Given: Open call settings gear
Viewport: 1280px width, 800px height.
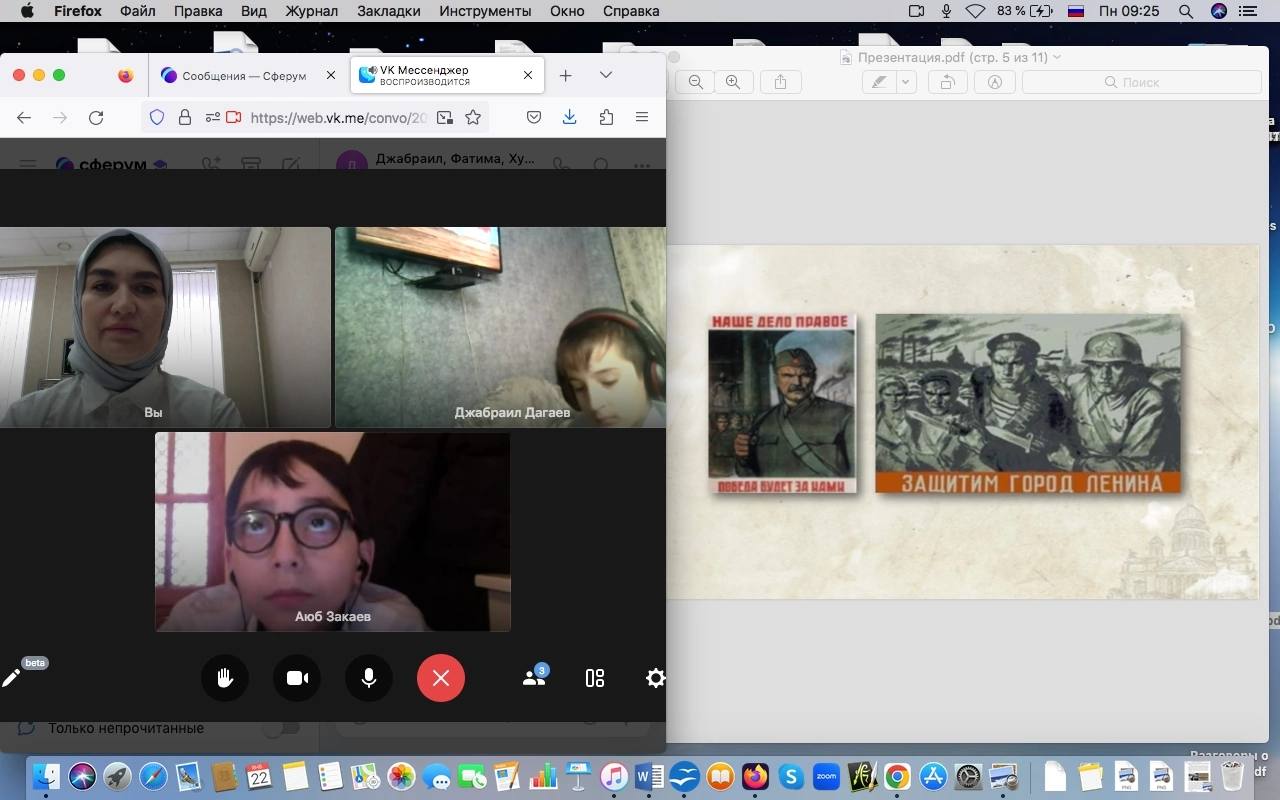Looking at the screenshot, I should pyautogui.click(x=655, y=678).
